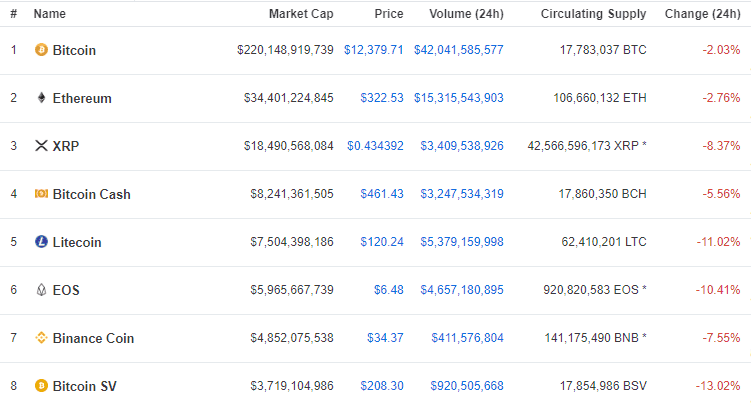Screen dimensions: 751x410
Task: Open the Binance Coin name link
Action: click(93, 338)
